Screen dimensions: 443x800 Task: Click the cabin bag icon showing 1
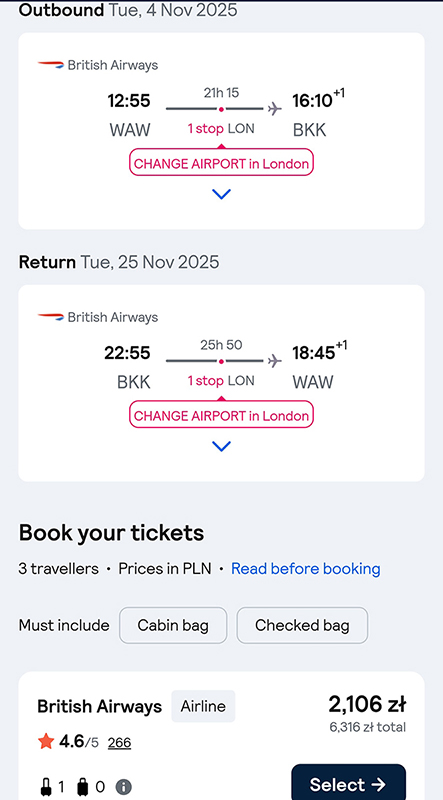click(46, 787)
